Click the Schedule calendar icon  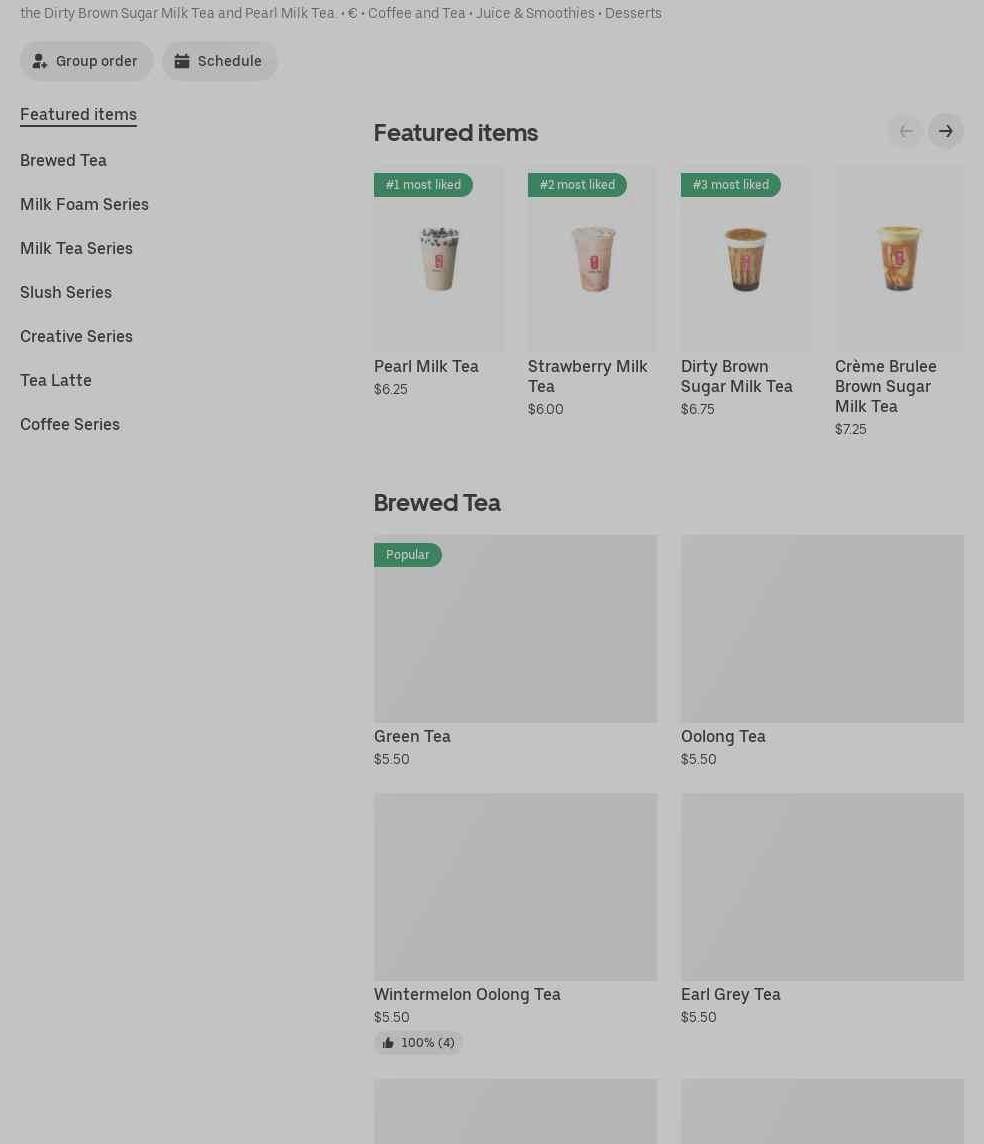(182, 61)
